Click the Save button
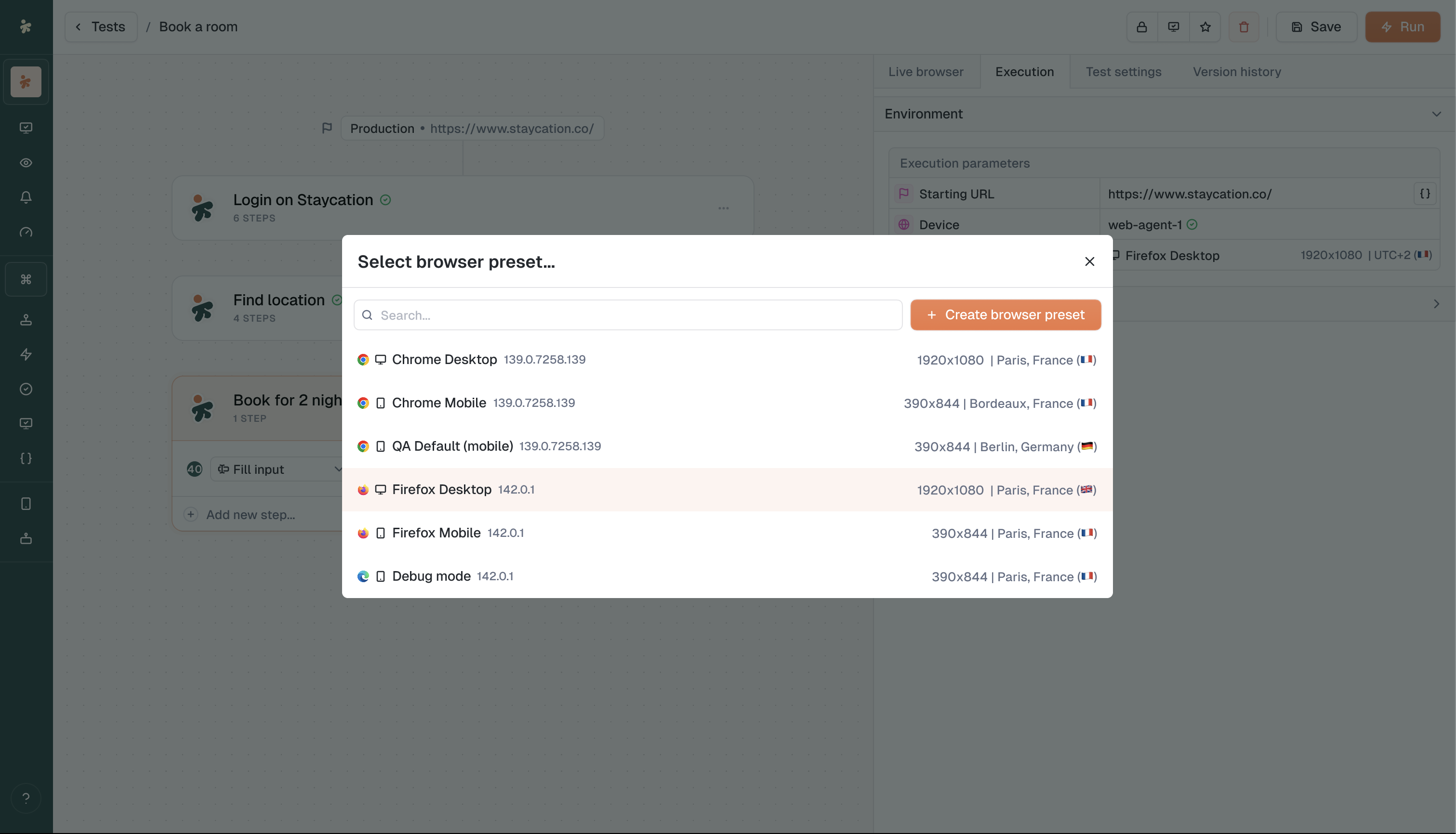 (x=1316, y=27)
